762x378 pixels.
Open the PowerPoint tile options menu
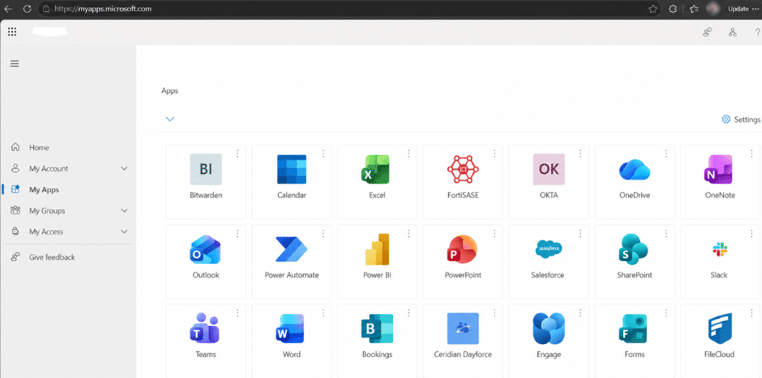click(x=494, y=234)
